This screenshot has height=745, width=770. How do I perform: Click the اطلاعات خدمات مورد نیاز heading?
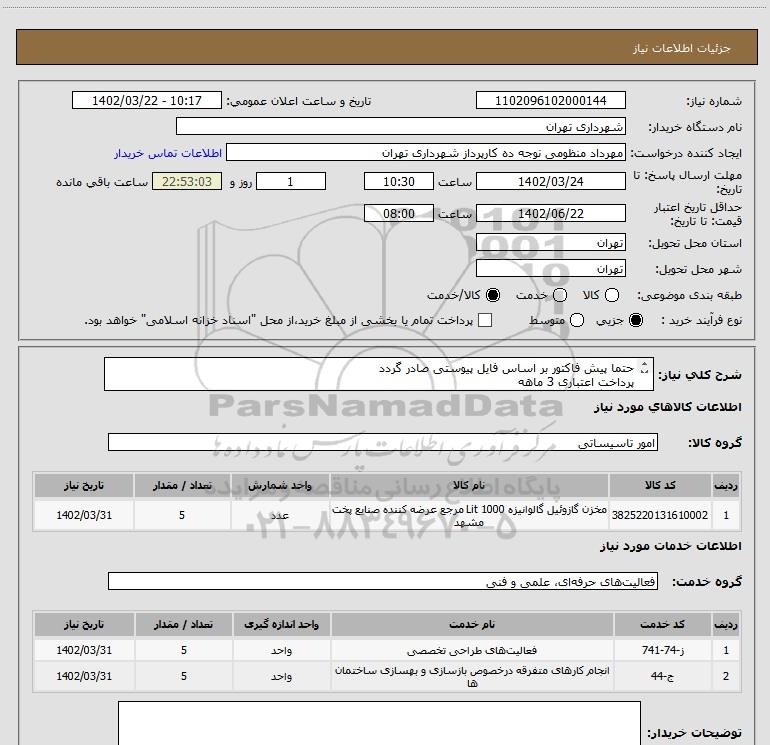click(670, 546)
